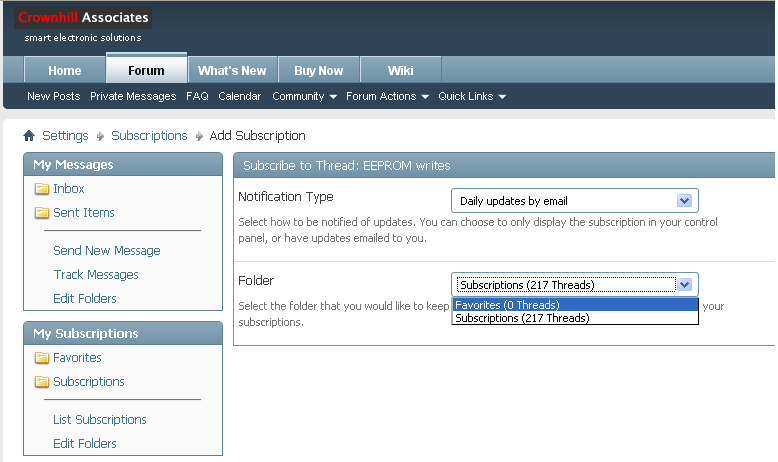Image resolution: width=778 pixels, height=462 pixels.
Task: Click the Folder dropdown arrow
Action: tap(685, 285)
